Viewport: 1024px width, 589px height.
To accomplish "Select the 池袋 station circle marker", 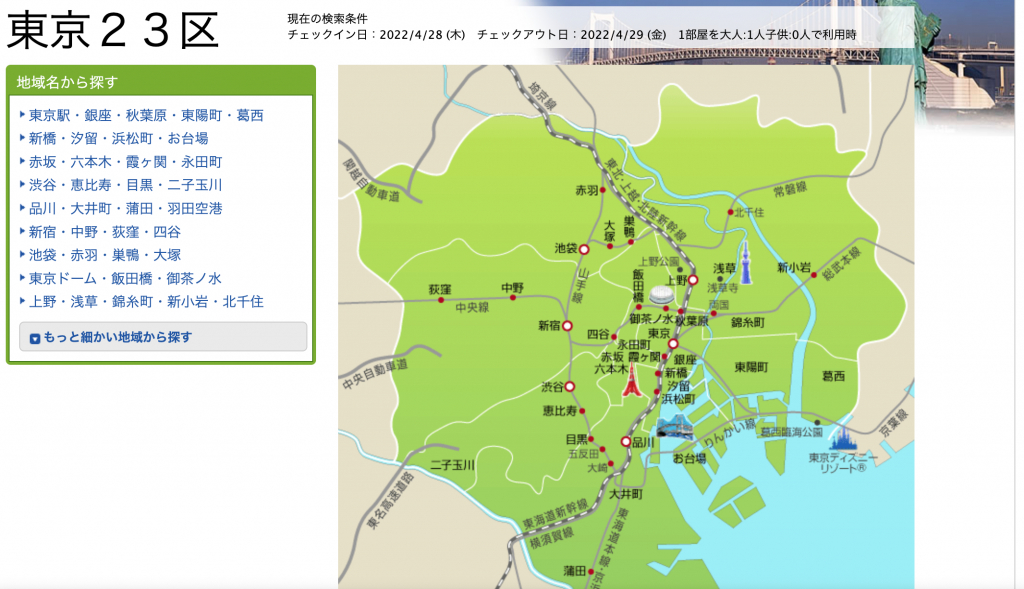I will tap(584, 249).
